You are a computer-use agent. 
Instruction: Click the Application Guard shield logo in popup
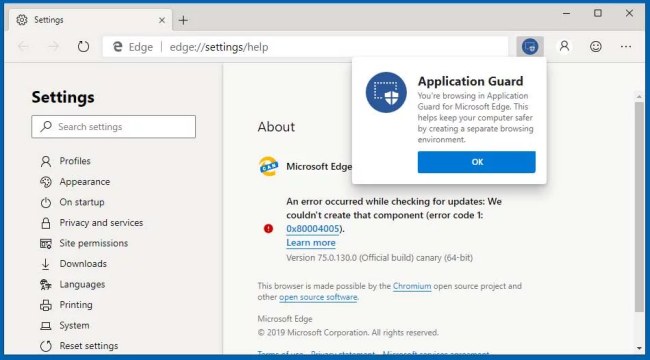tap(386, 92)
